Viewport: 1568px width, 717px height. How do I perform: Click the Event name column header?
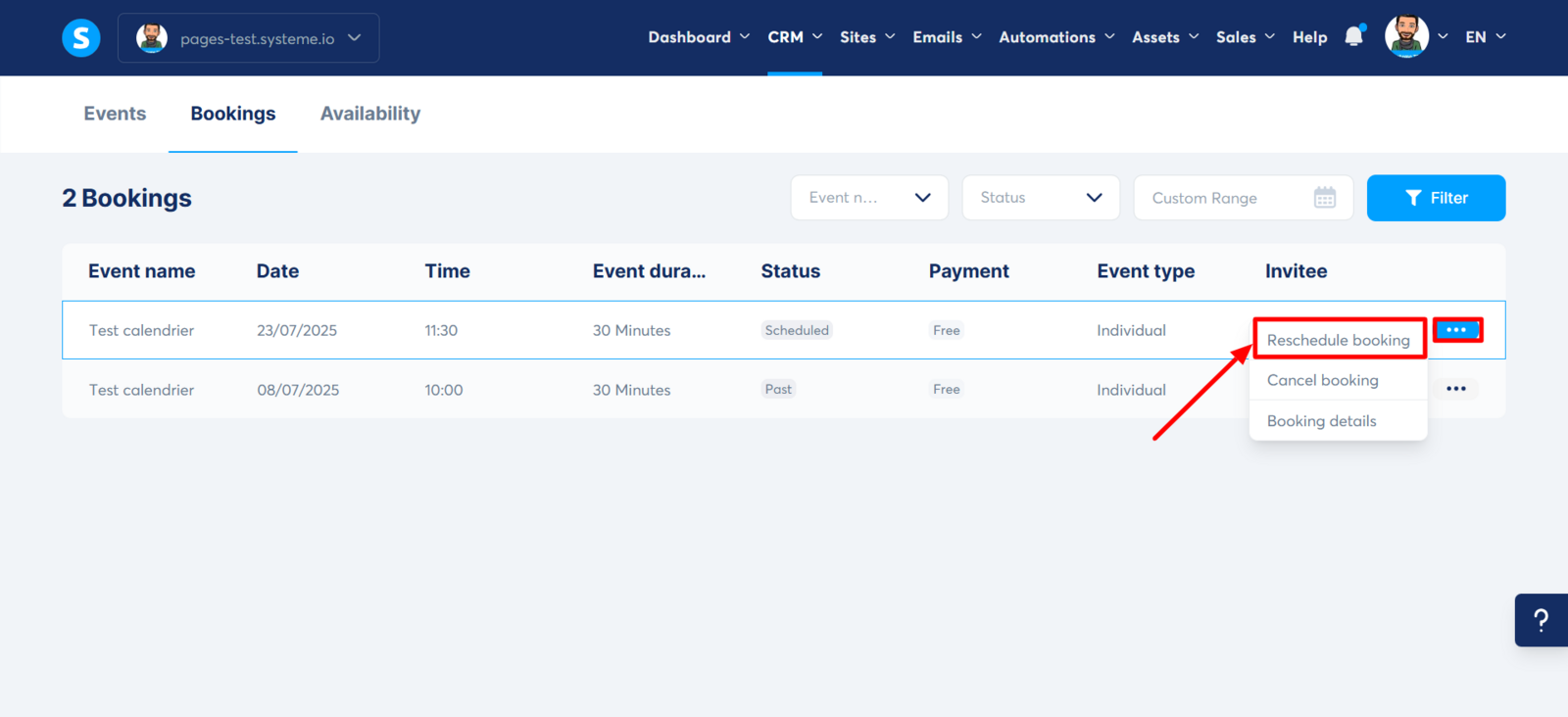point(142,271)
